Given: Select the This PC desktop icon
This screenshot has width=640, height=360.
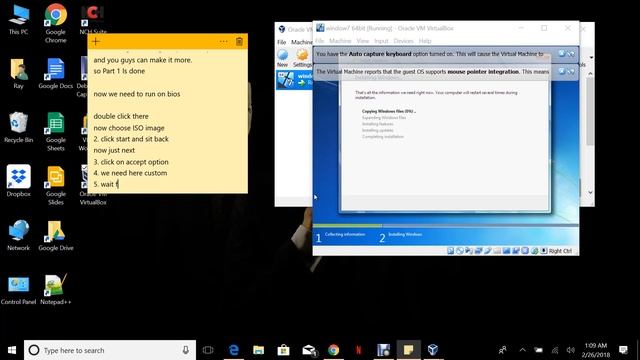Looking at the screenshot, I should coord(18,20).
